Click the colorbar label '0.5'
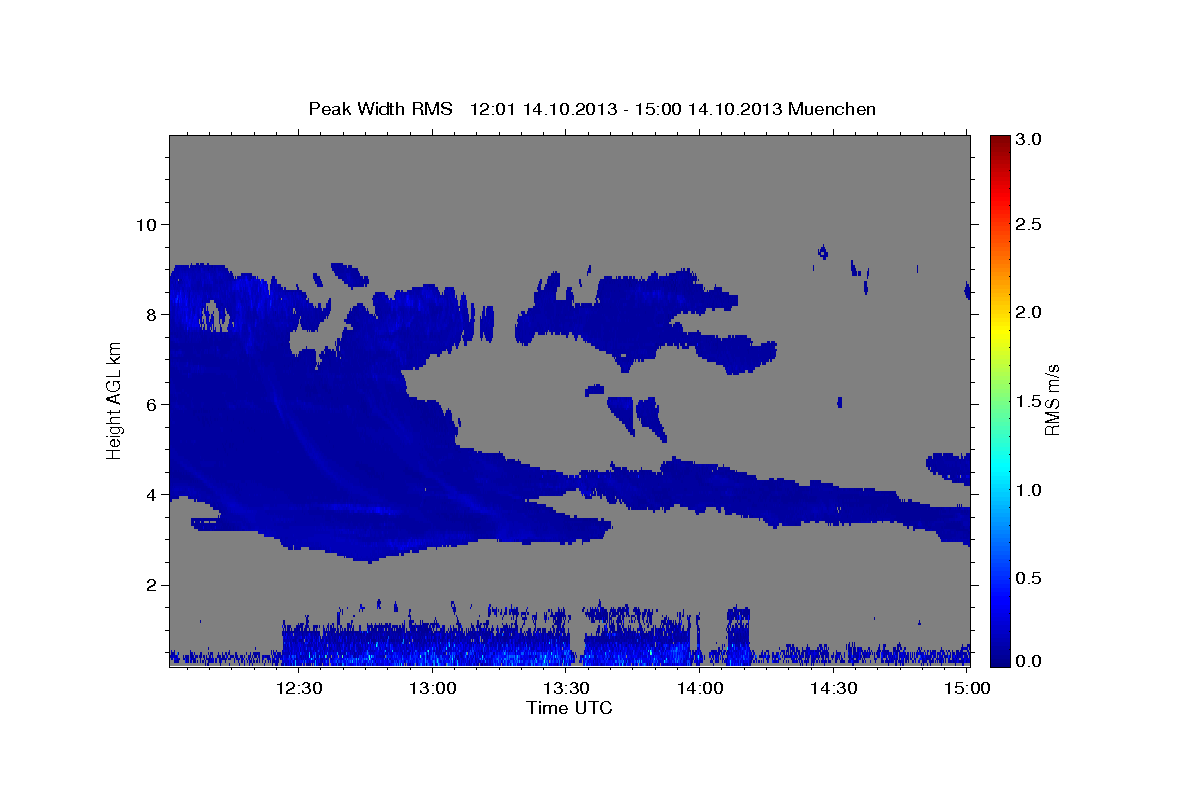1200x800 pixels. (x=1030, y=578)
